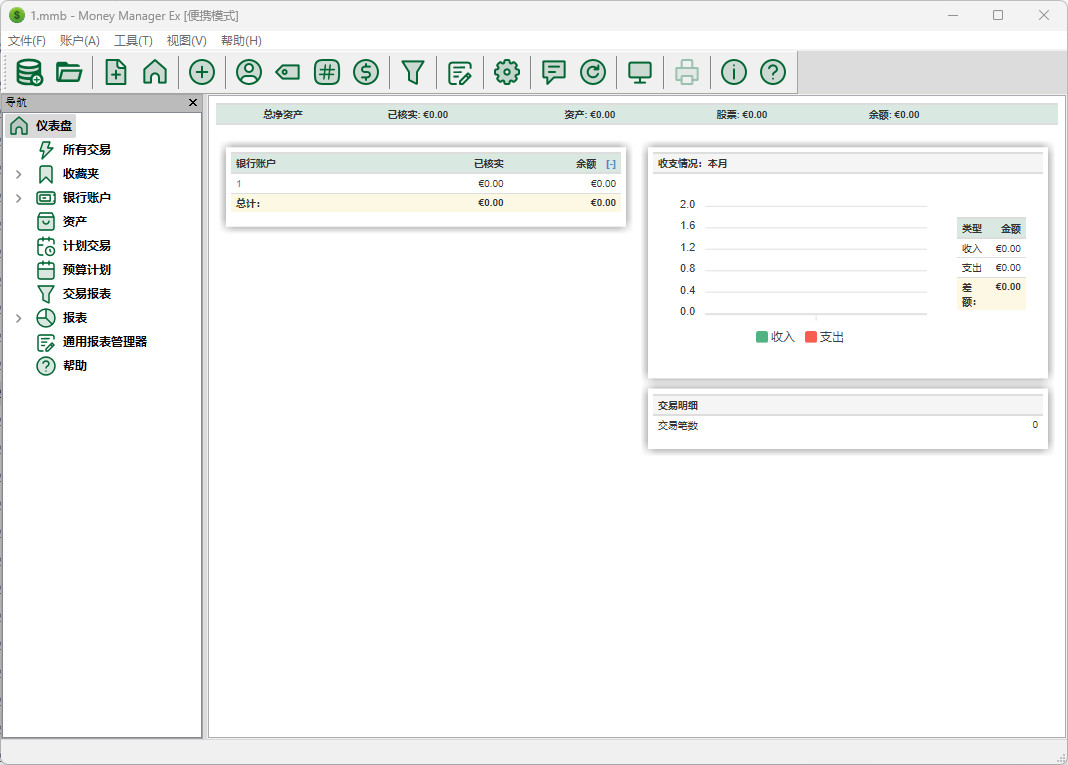This screenshot has height=765, width=1068.
Task: Click the 交易明细 panel header
Action: (x=847, y=405)
